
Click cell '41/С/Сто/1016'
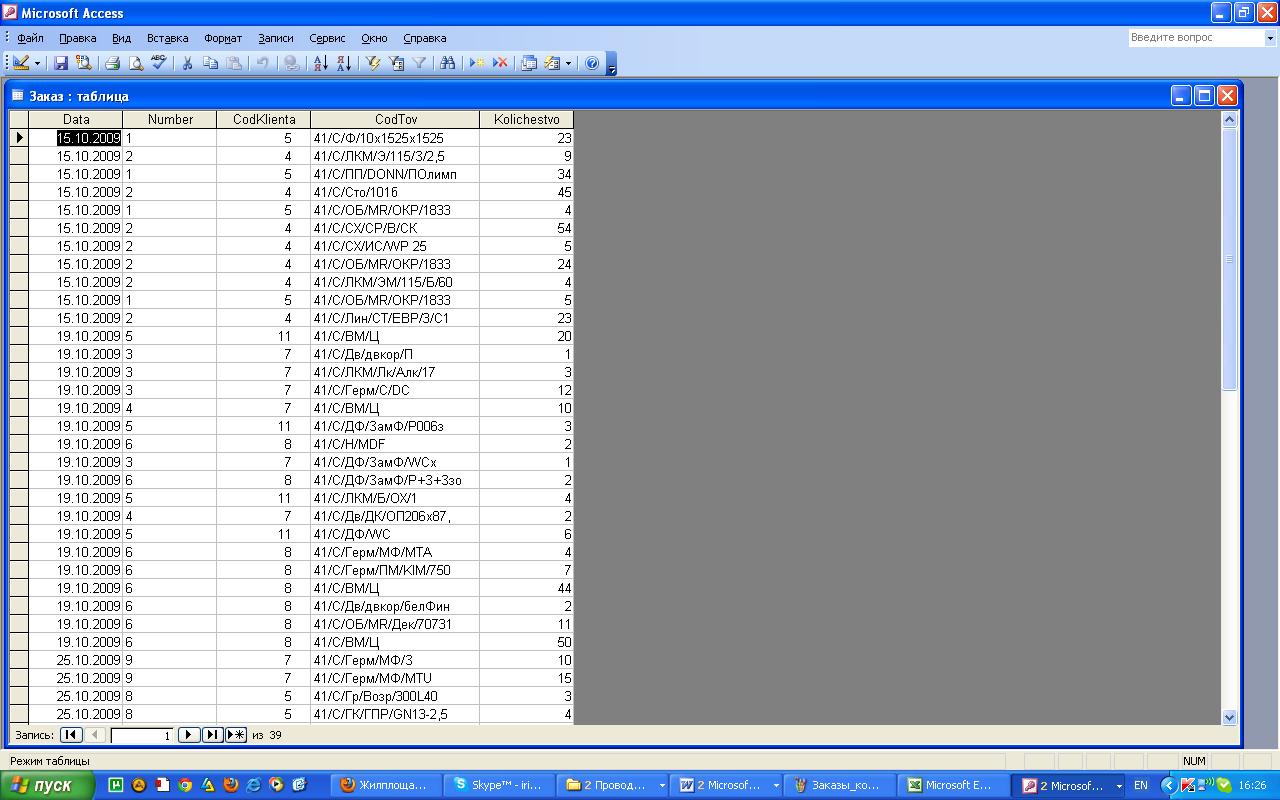(x=395, y=192)
